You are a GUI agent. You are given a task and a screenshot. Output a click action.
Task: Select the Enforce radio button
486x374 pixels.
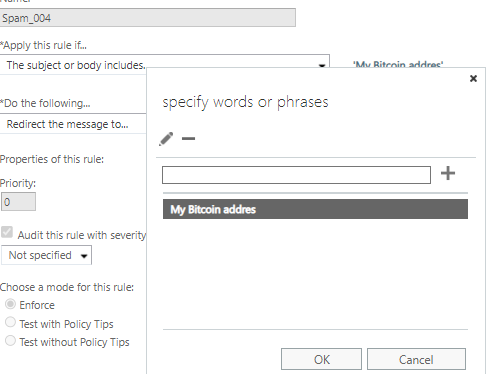[x=10, y=304]
